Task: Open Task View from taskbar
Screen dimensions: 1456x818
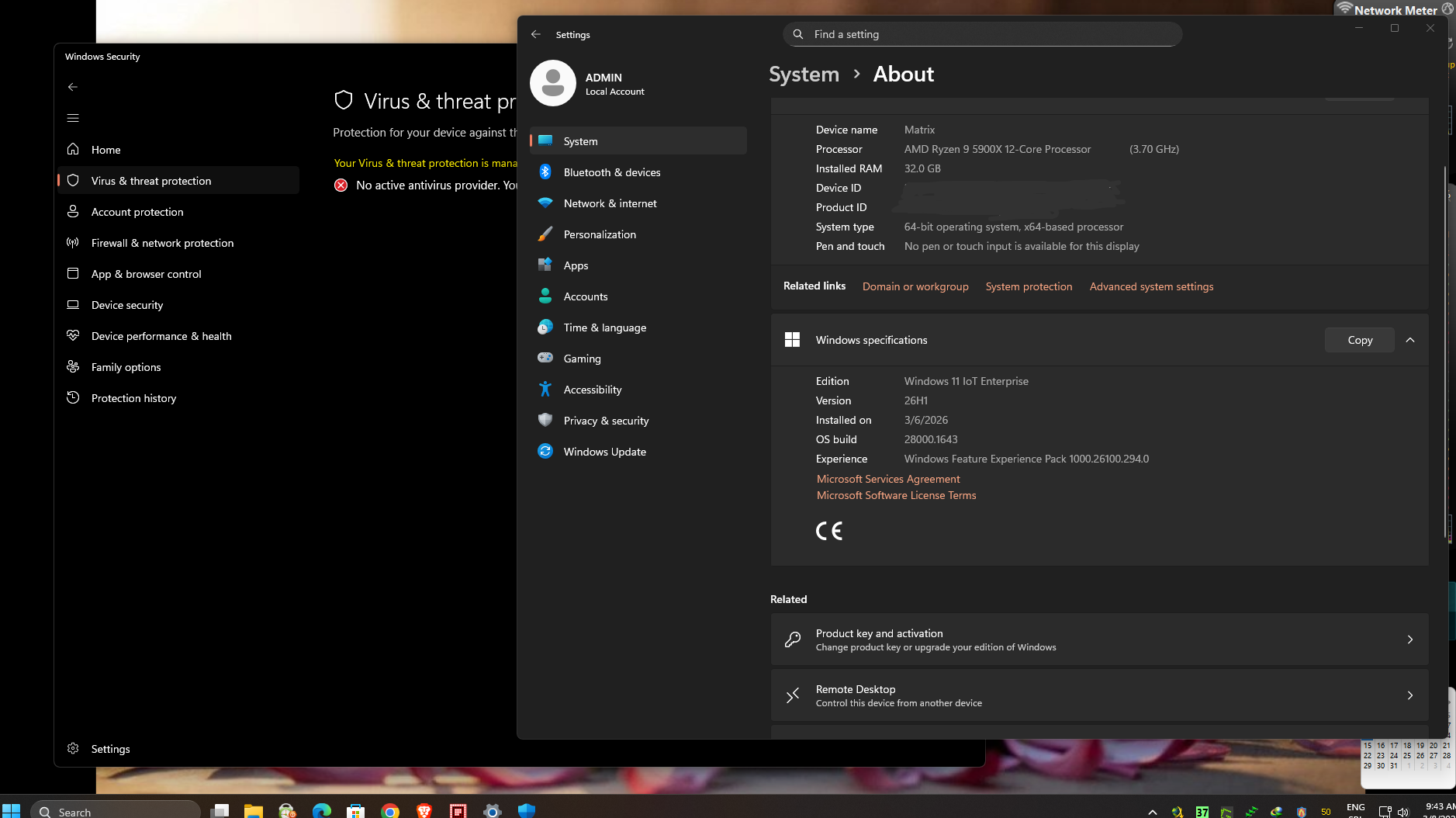Action: click(220, 811)
